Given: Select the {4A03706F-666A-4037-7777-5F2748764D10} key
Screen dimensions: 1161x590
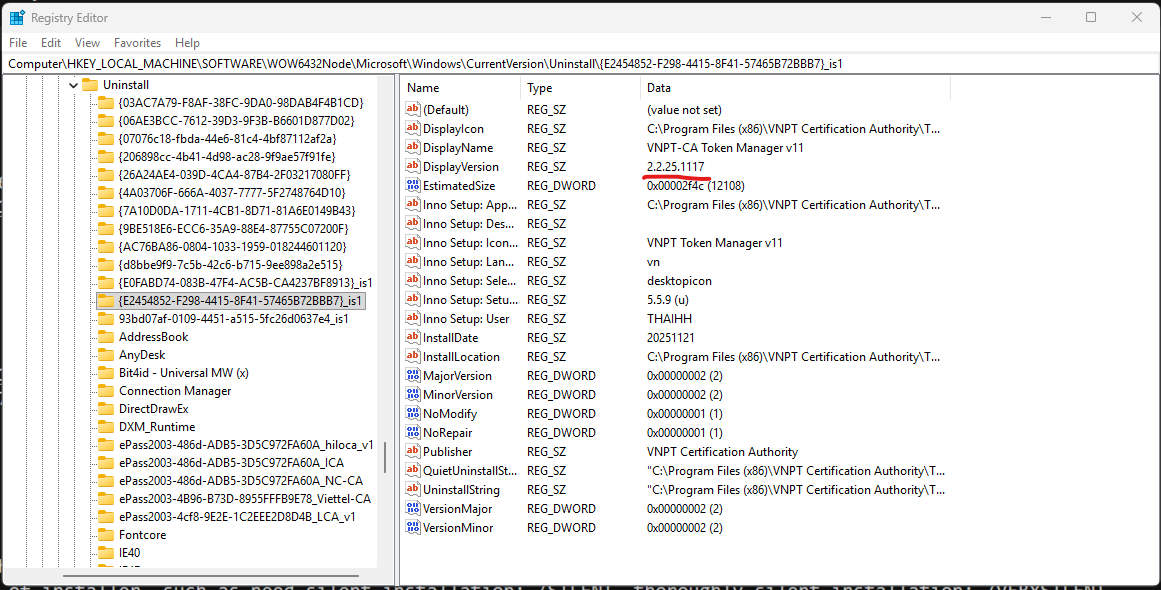Looking at the screenshot, I should click(x=234, y=192).
